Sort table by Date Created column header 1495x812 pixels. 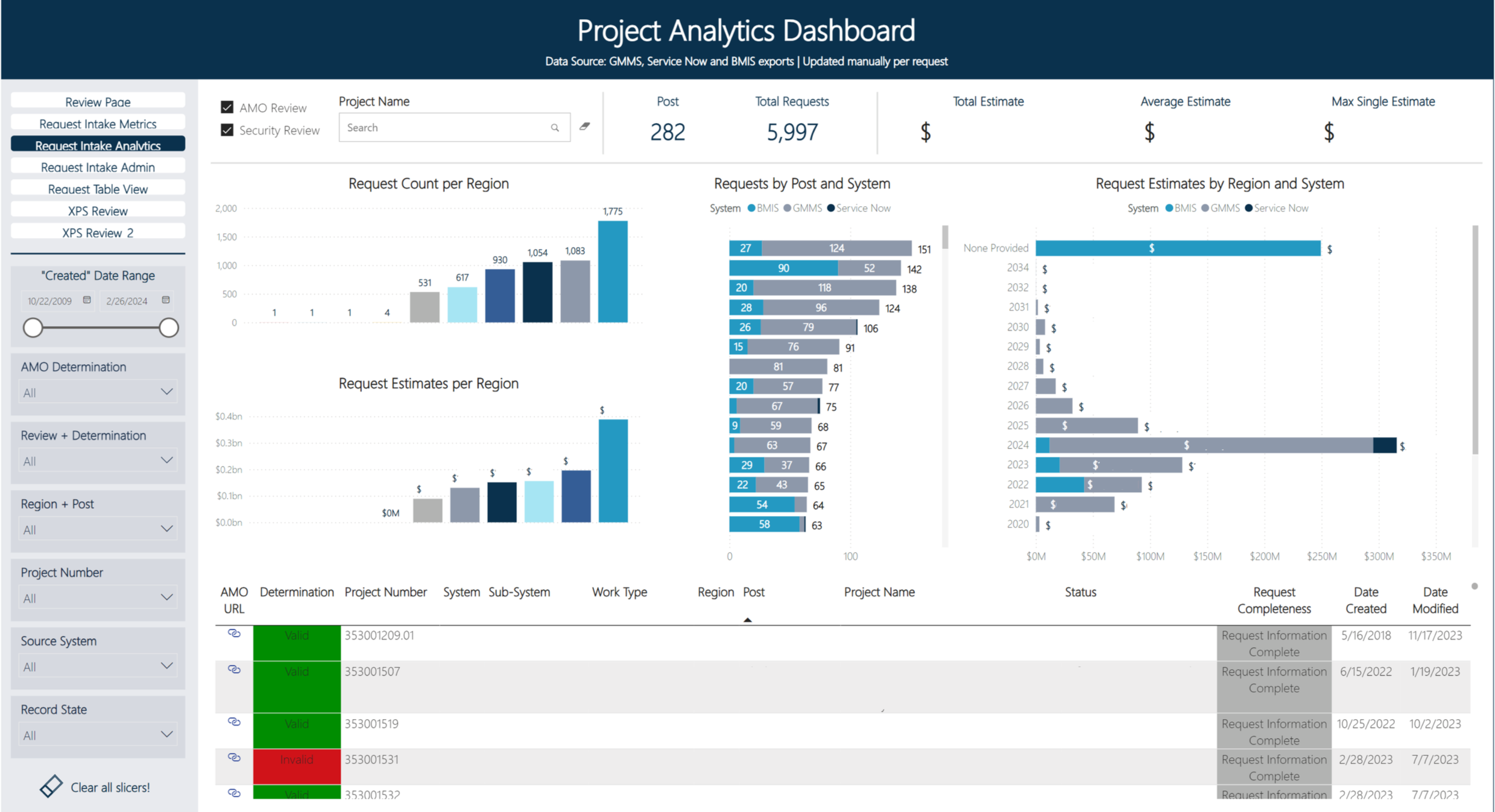(1365, 600)
